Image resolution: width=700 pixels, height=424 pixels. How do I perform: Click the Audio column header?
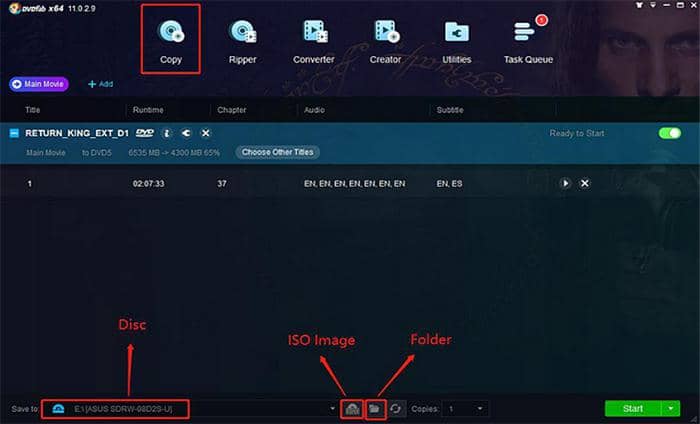314,110
